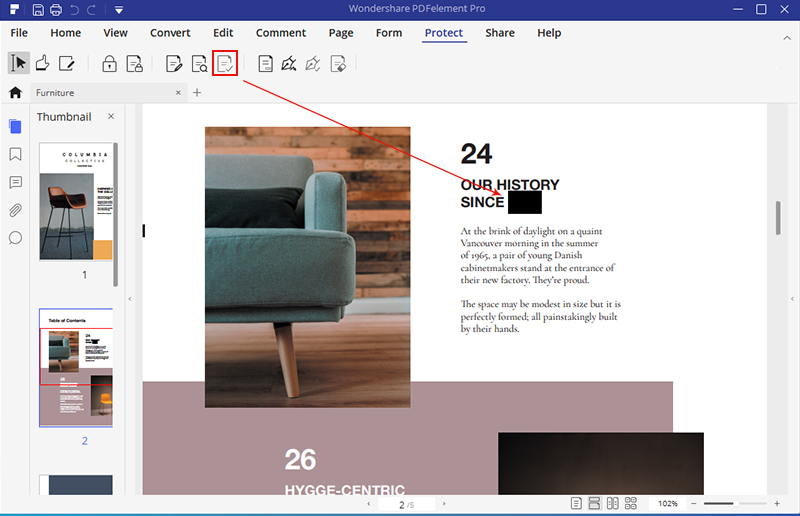Go to next page arrow
This screenshot has width=800, height=516.
coord(444,504)
